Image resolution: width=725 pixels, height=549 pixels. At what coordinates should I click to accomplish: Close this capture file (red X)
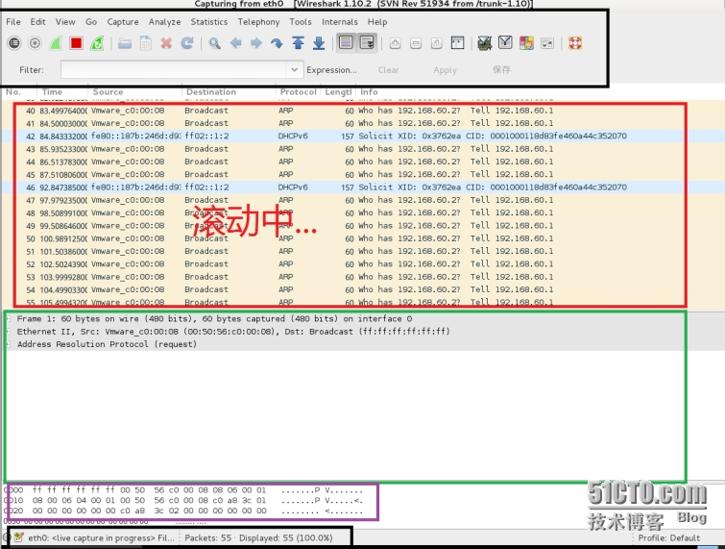click(166, 43)
